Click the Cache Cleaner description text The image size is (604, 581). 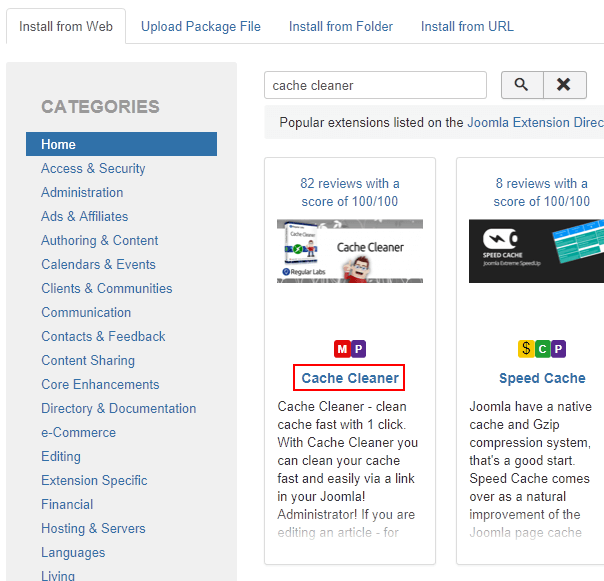coord(347,469)
